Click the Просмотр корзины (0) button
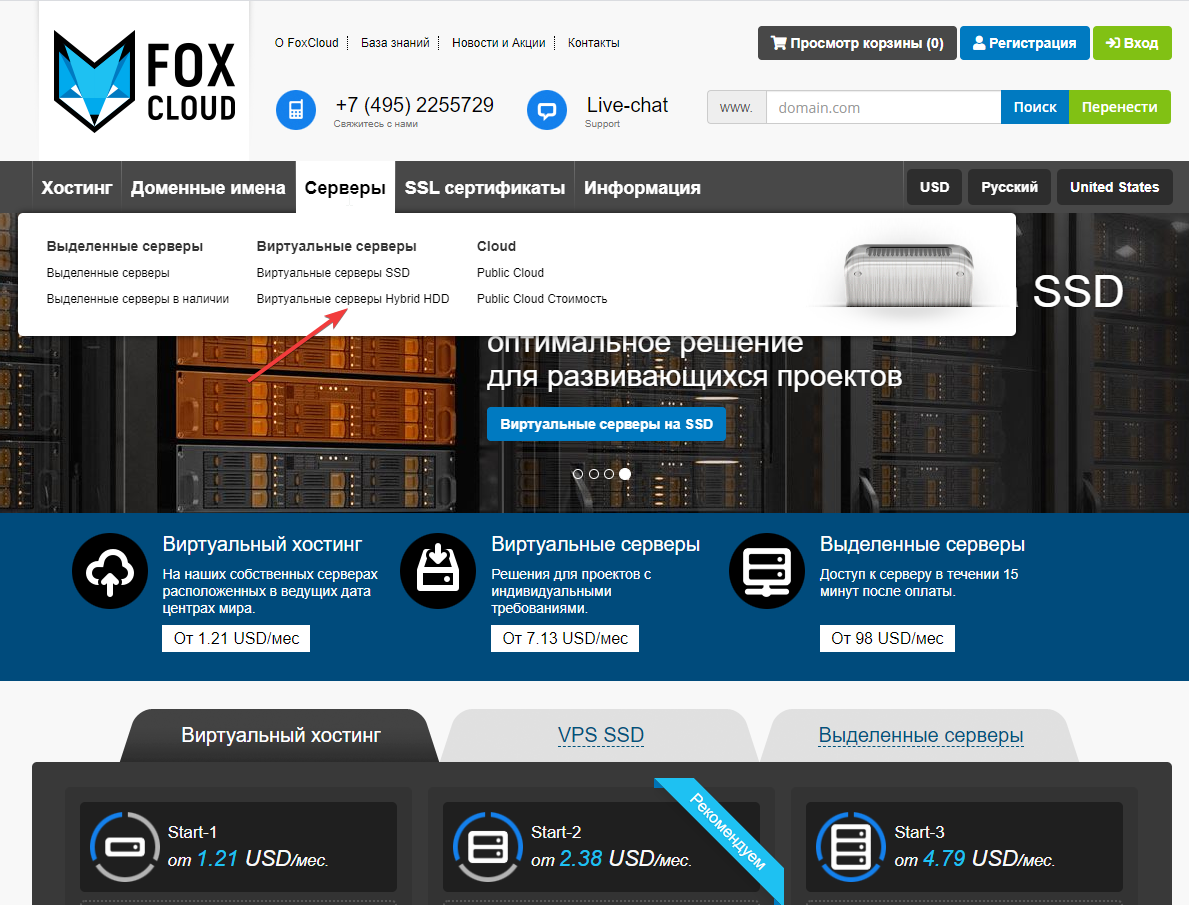Image resolution: width=1189 pixels, height=905 pixels. 856,43
